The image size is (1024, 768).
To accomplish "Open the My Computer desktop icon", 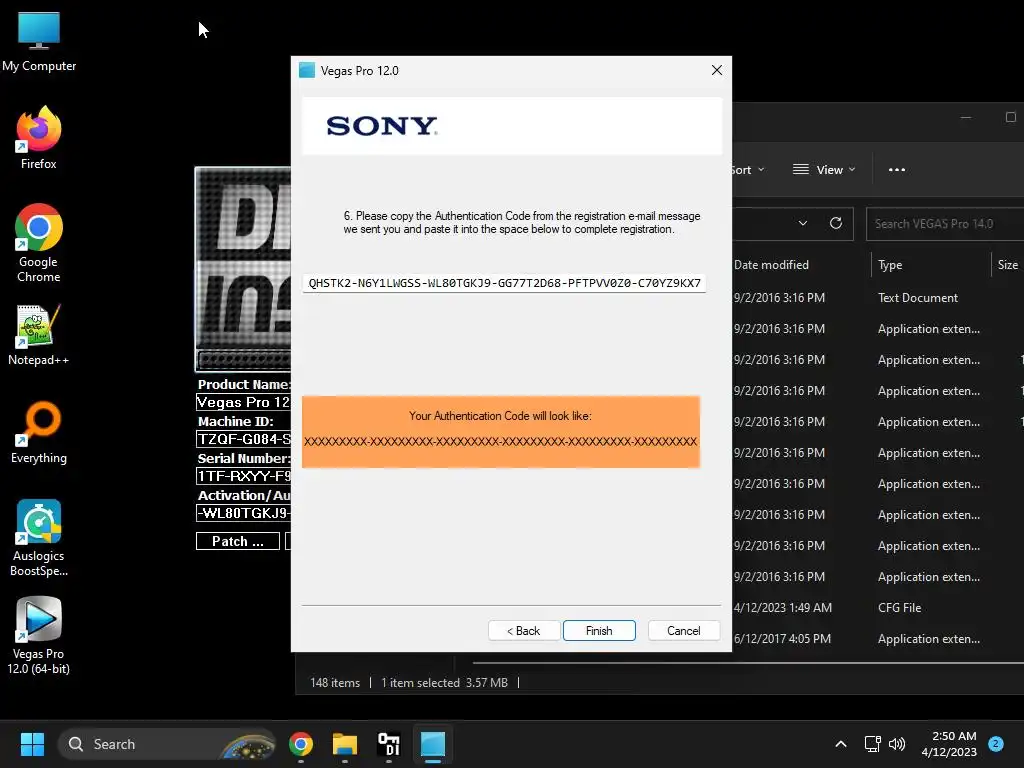I will 39,42.
